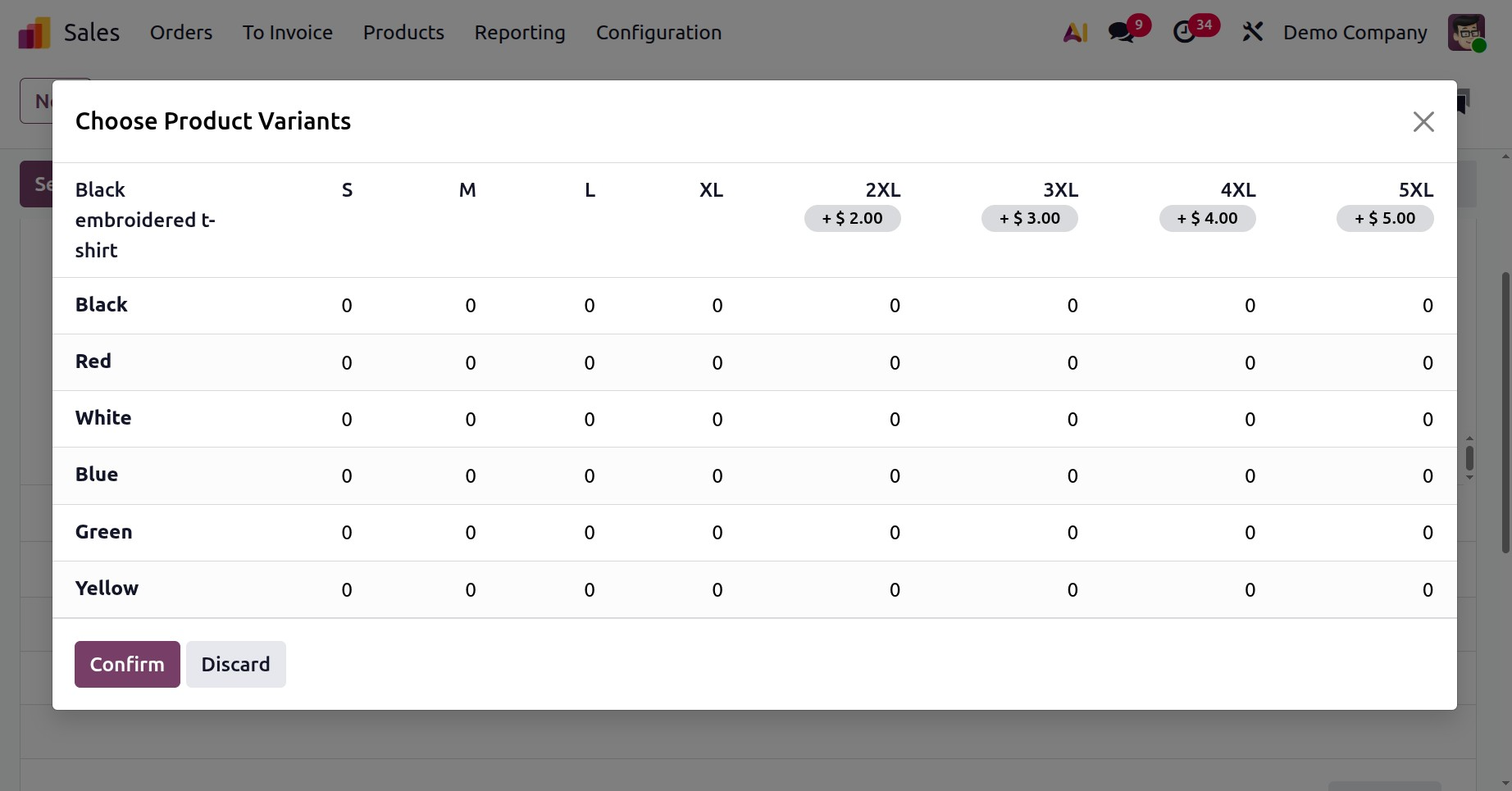Click the Black M quantity field
The height and width of the screenshot is (791, 1512).
click(471, 306)
